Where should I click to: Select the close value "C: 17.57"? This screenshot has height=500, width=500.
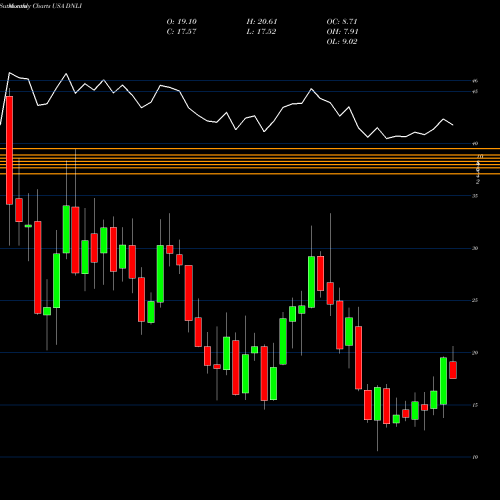tap(181, 32)
